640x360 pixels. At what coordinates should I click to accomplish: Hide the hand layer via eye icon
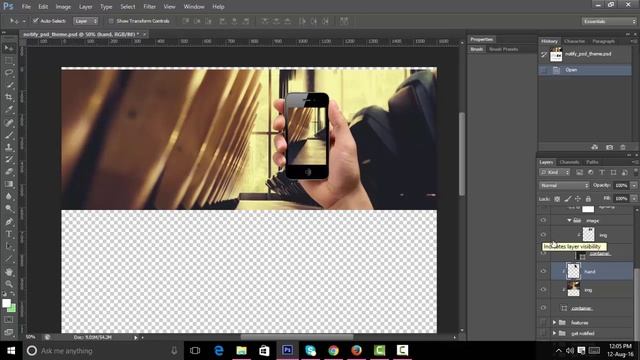point(543,271)
